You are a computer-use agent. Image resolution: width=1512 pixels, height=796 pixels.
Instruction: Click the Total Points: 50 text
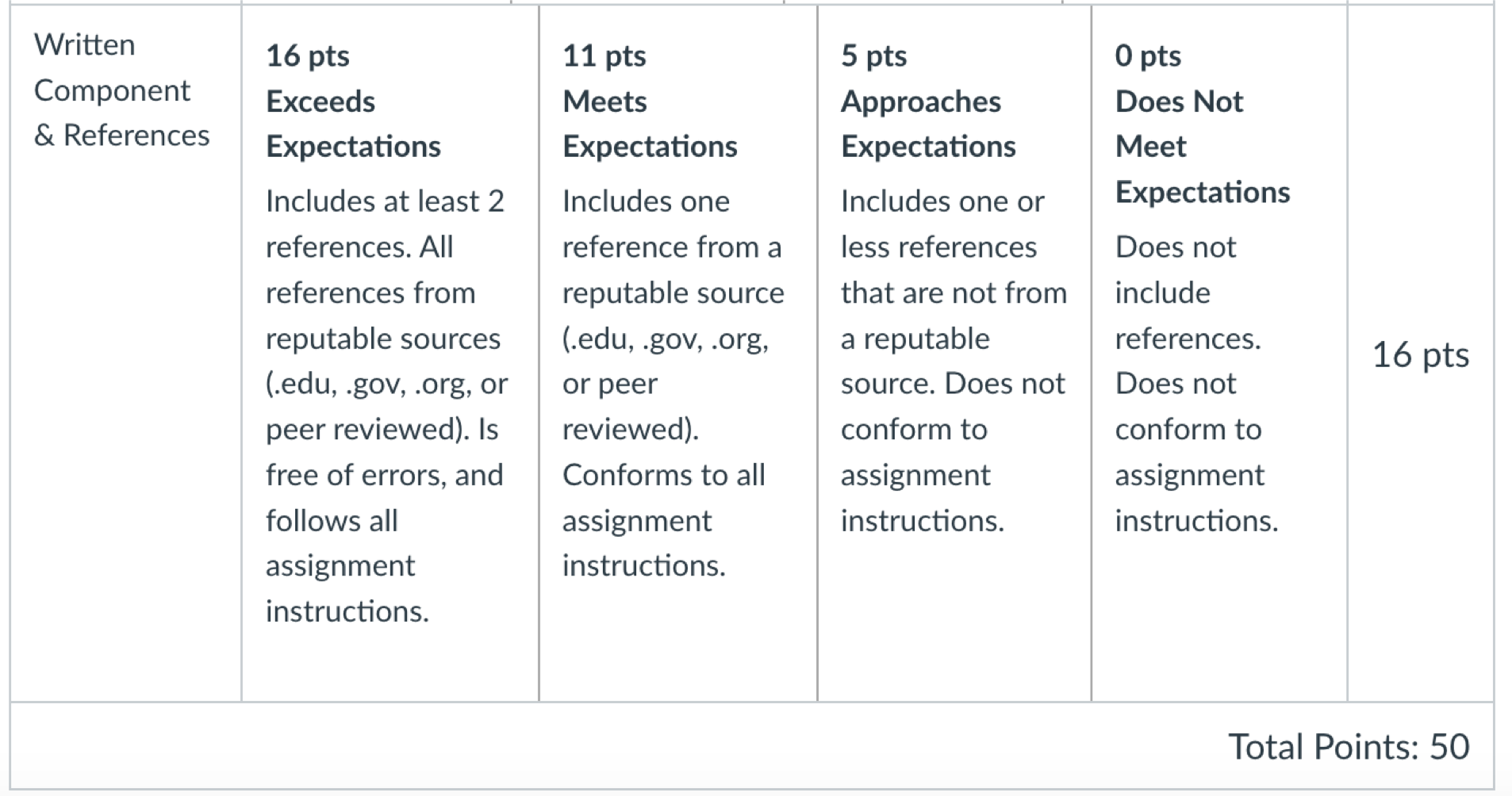[1349, 746]
